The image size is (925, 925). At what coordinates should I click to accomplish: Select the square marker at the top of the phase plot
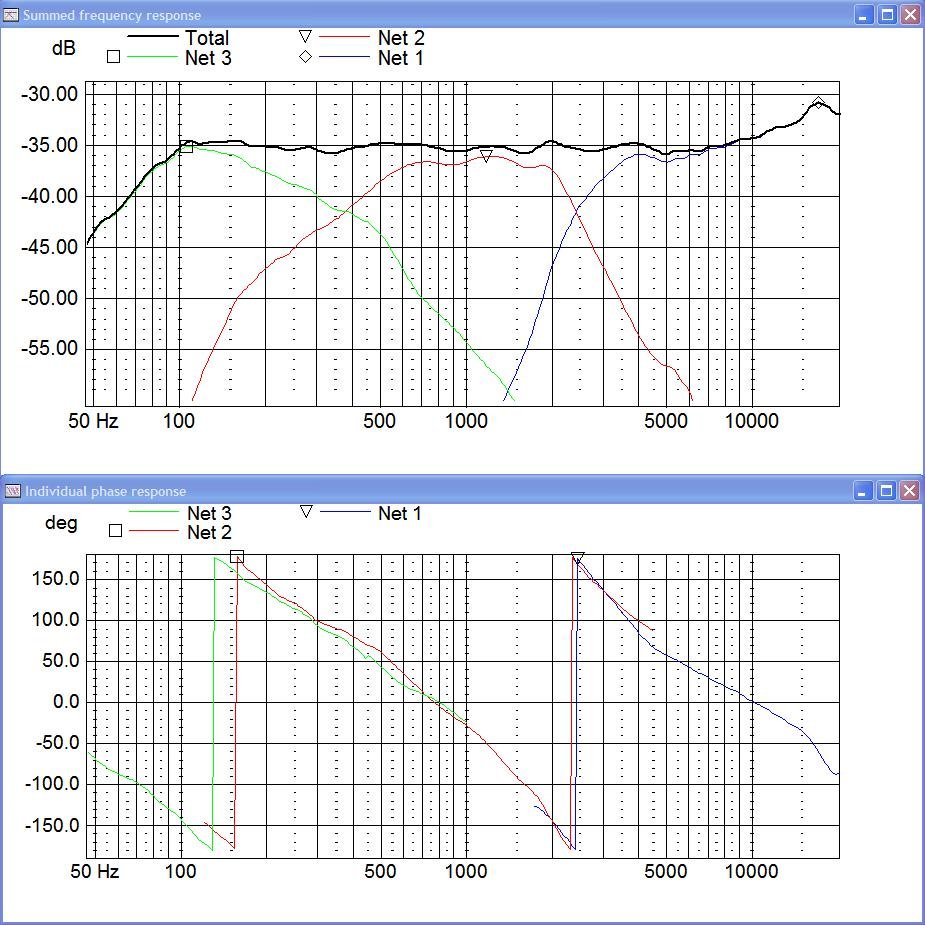click(x=237, y=557)
